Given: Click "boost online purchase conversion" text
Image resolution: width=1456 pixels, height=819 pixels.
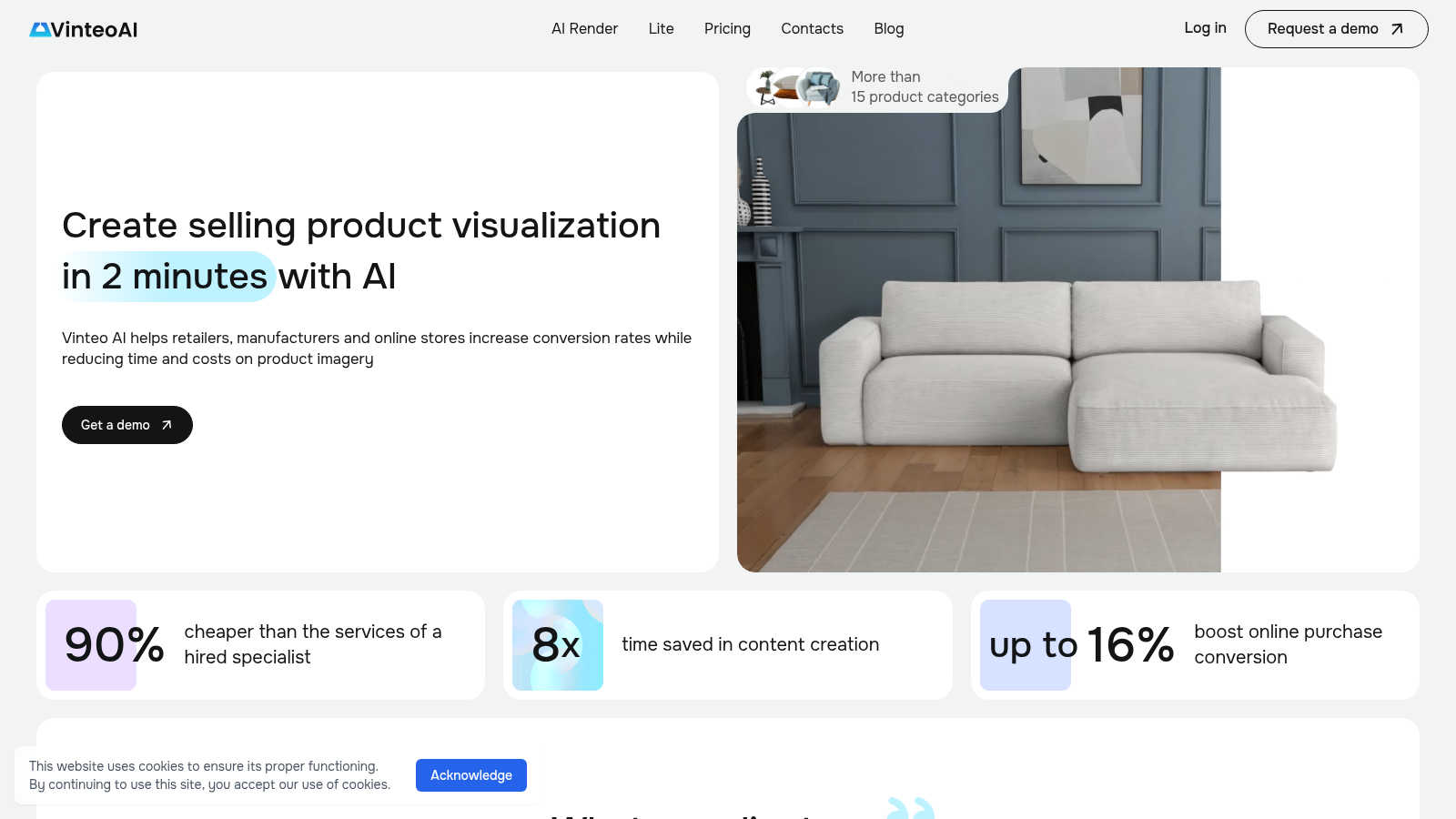Looking at the screenshot, I should pos(1288,644).
